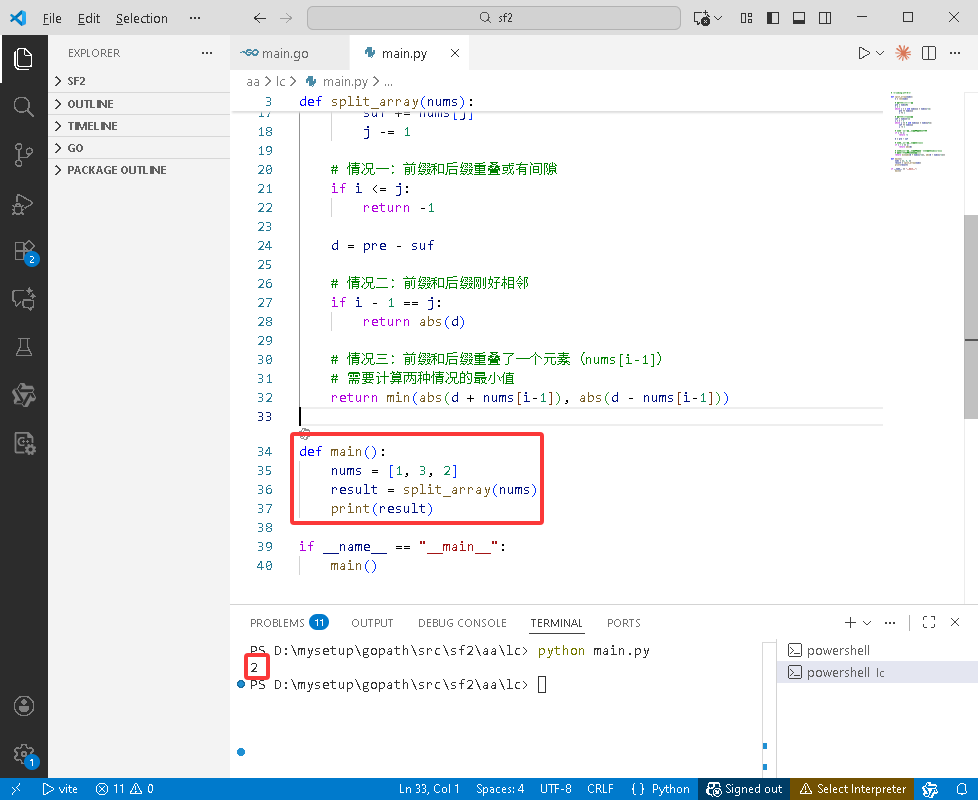978x800 pixels.
Task: Open the File menu
Action: [52, 18]
